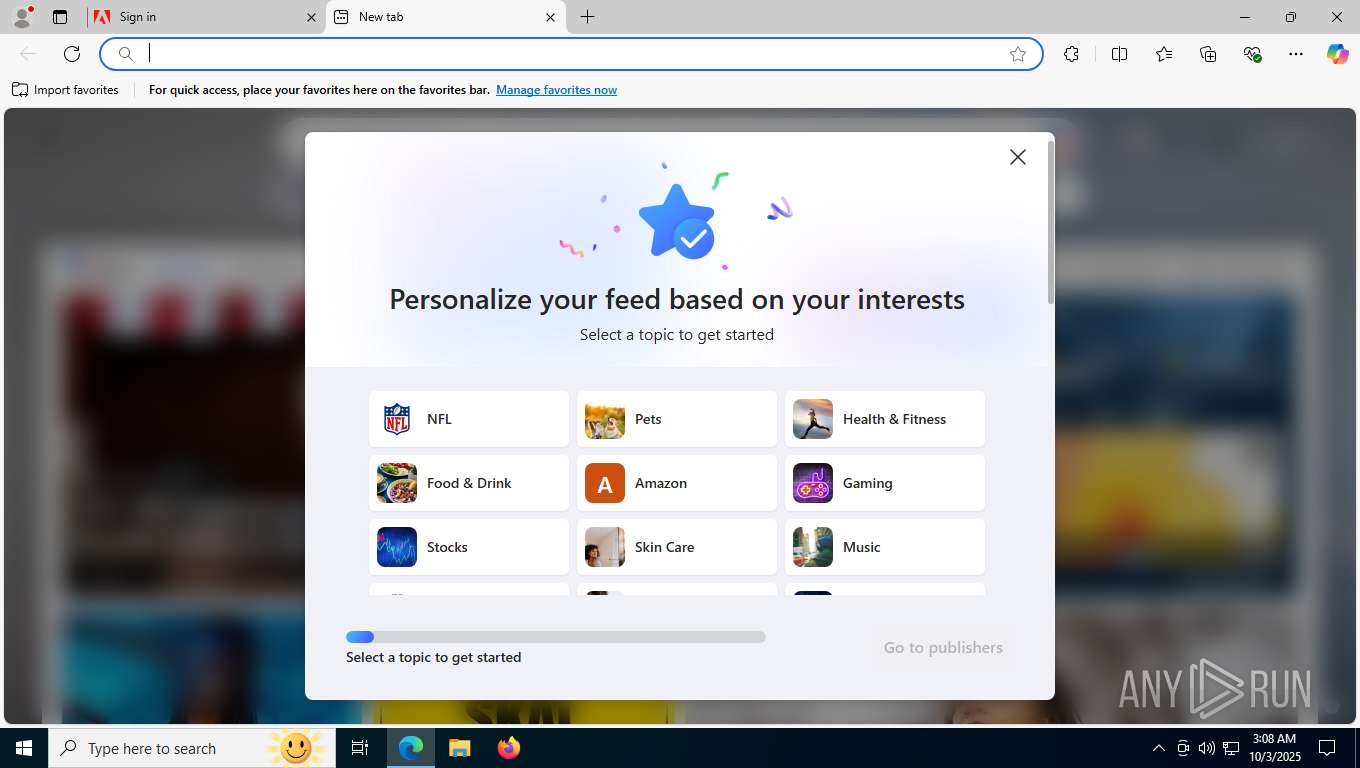
Task: Open Microsoft Edge from taskbar
Action: coord(411,748)
